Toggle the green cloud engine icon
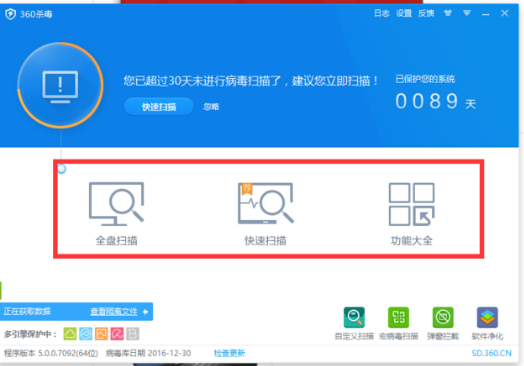The image size is (524, 366). [70, 334]
